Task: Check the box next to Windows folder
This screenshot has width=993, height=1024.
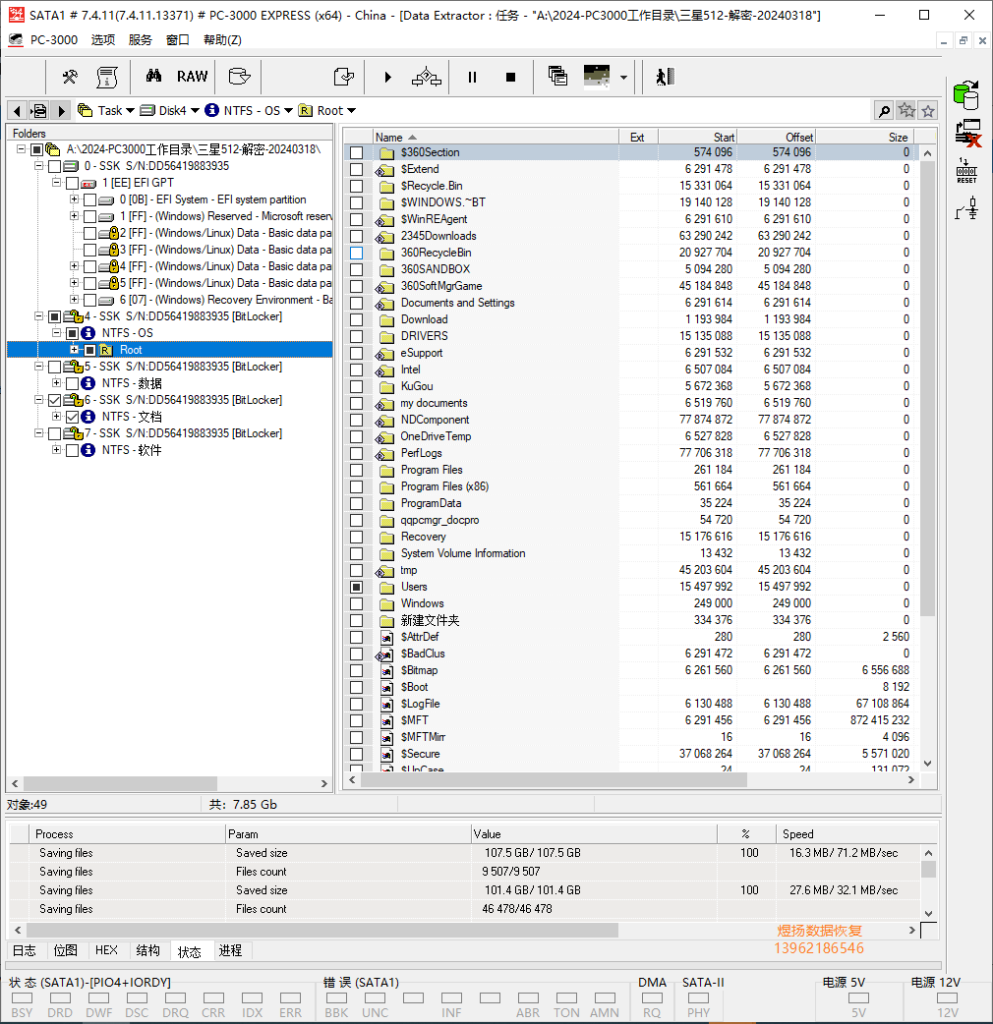Action: click(356, 603)
